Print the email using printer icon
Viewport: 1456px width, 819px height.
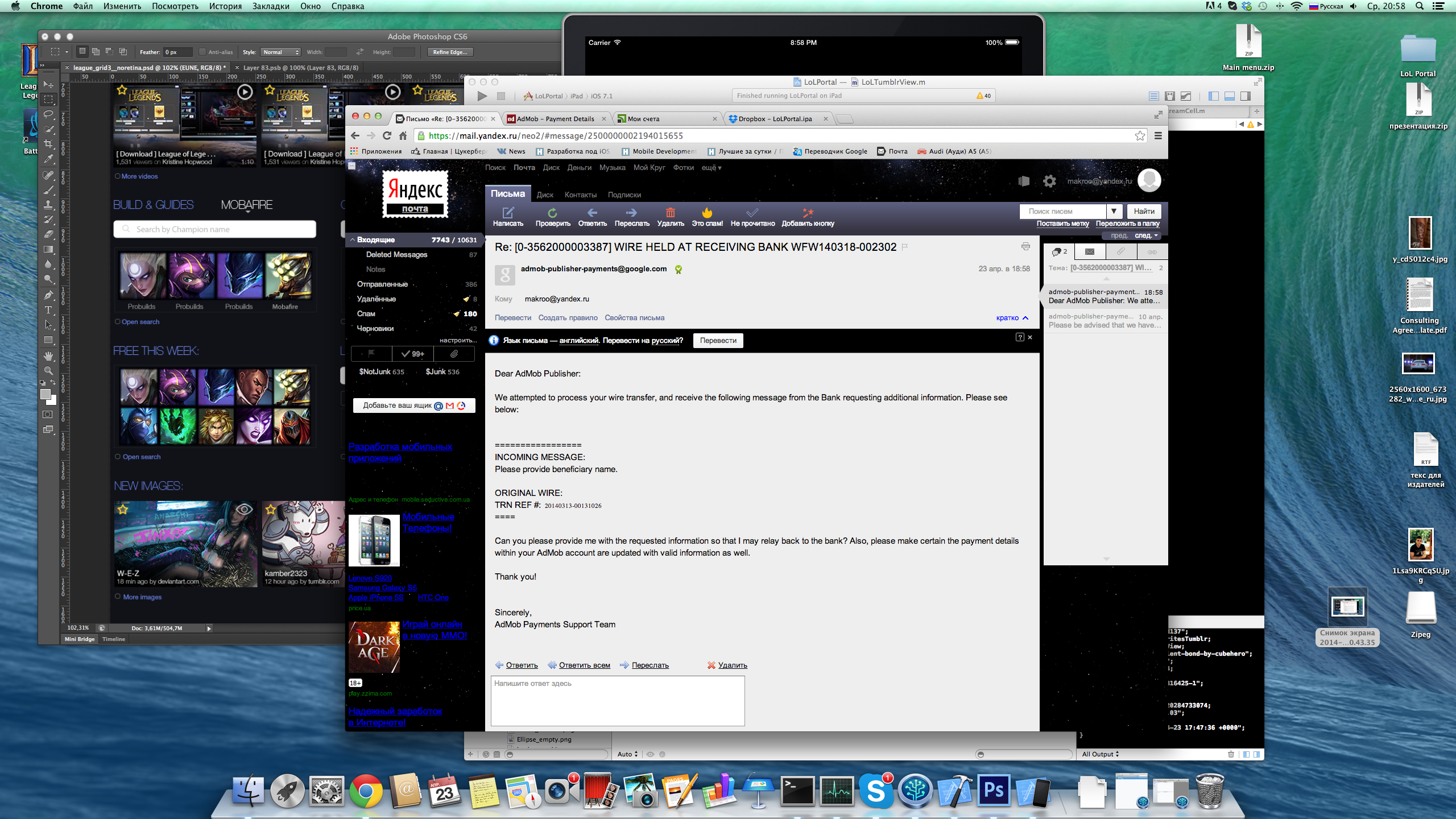click(x=1025, y=247)
